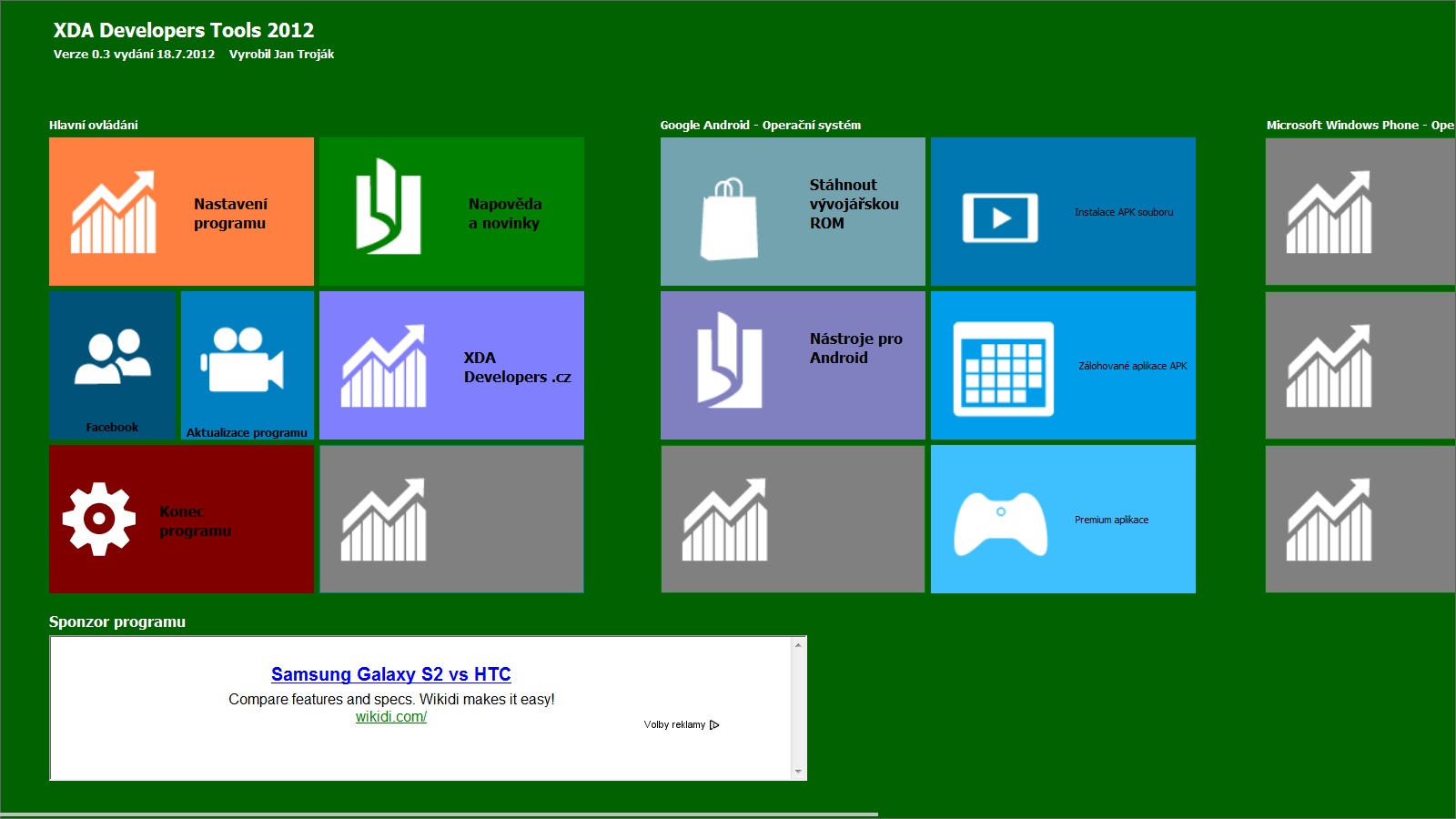Click the gray unlabeled tile in Hlavní ovládání
Viewport: 1456px width, 819px height.
[451, 519]
